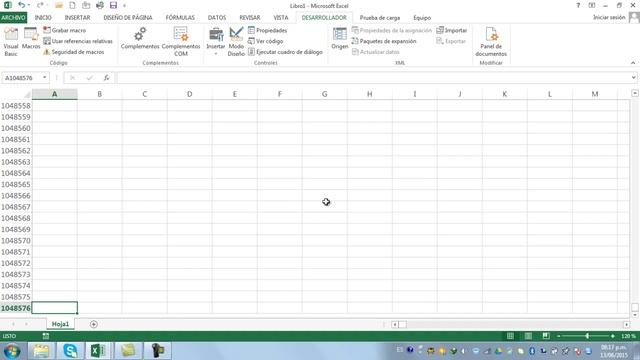This screenshot has height=360, width=640.
Task: Click Ejecutar cuadro de diálogo
Action: coord(285,52)
